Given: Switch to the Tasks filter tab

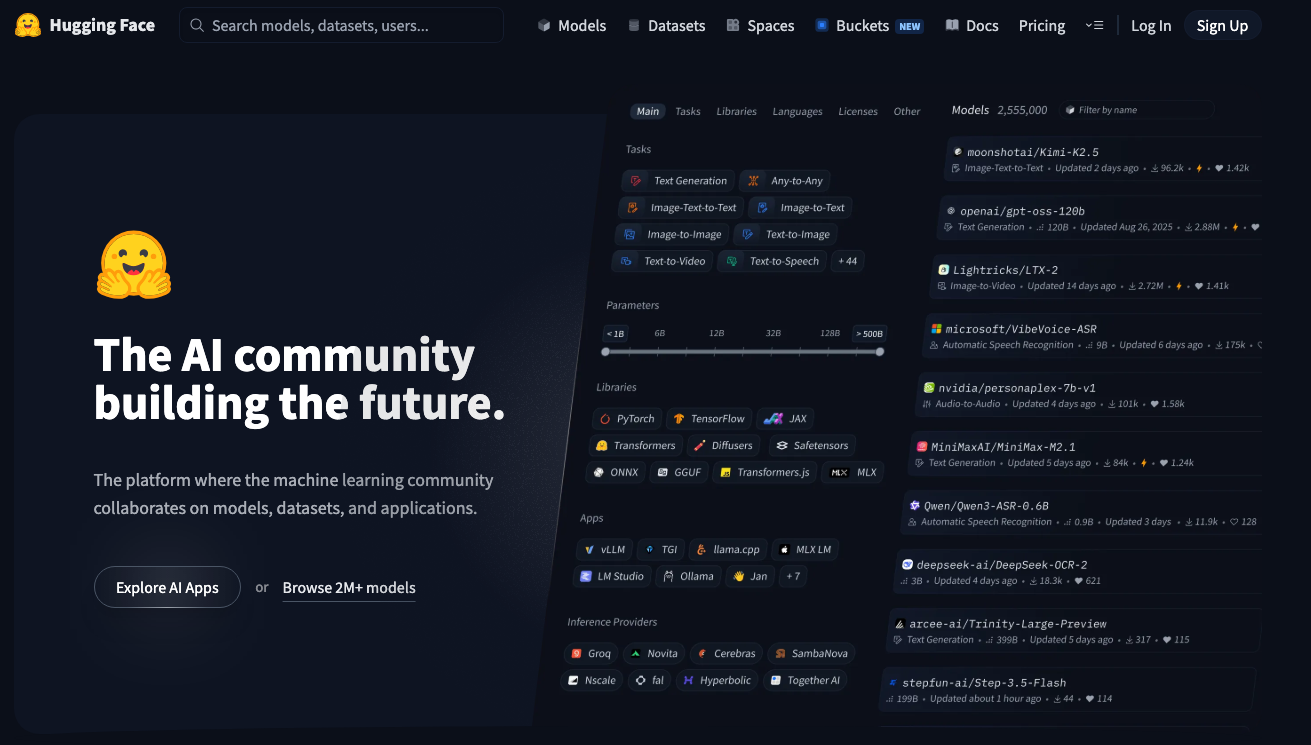Looking at the screenshot, I should click(x=688, y=111).
